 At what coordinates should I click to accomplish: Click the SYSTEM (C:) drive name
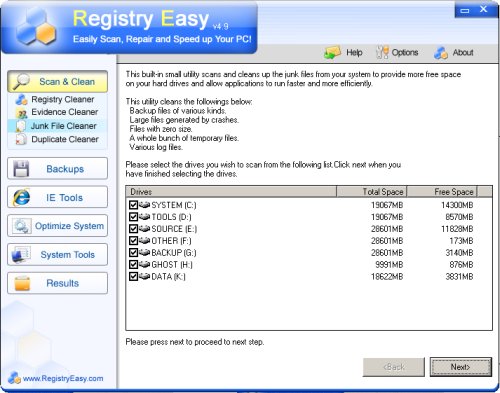tap(174, 205)
